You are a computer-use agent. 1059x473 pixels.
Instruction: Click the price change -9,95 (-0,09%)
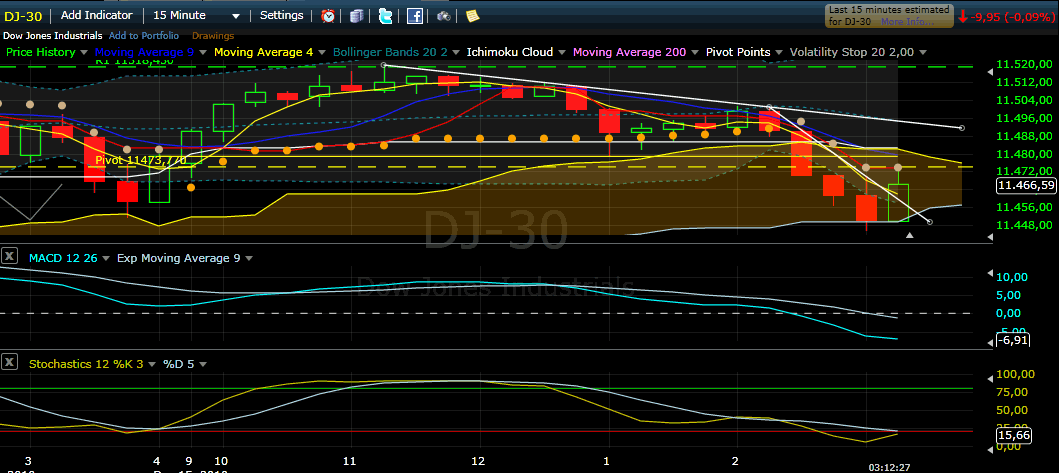click(x=1012, y=16)
